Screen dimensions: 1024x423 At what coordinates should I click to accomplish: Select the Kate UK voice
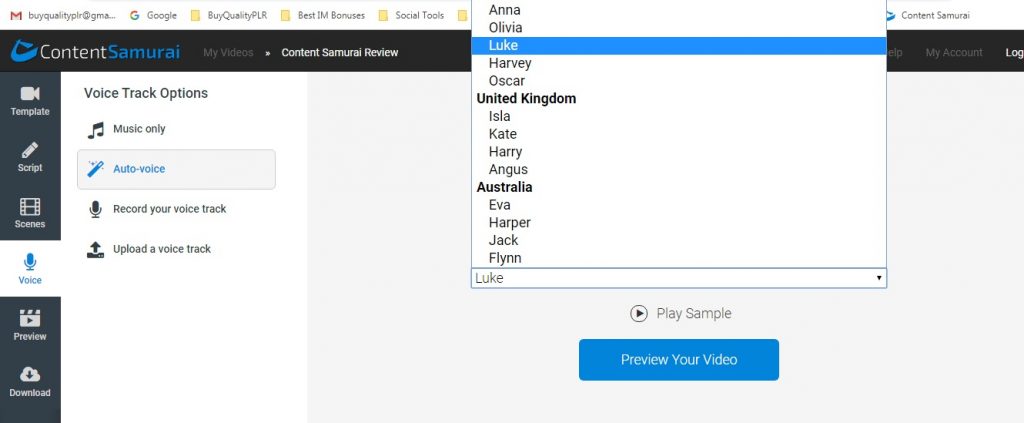679,134
